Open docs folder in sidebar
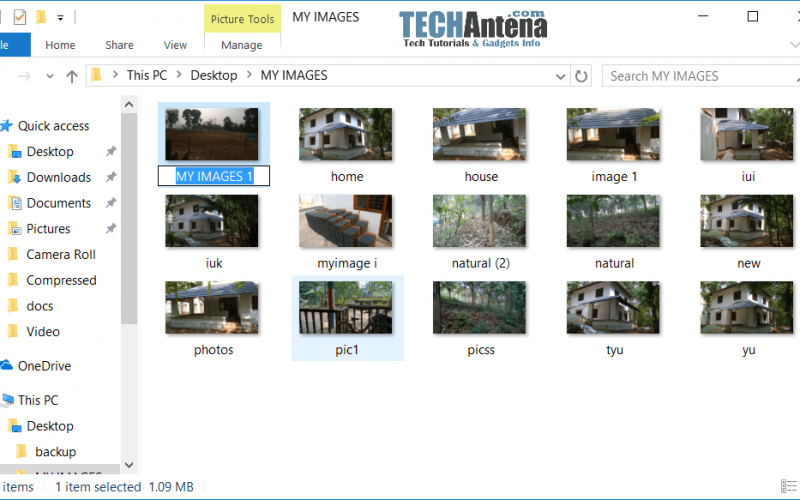The height and width of the screenshot is (500, 800). pyautogui.click(x=40, y=306)
